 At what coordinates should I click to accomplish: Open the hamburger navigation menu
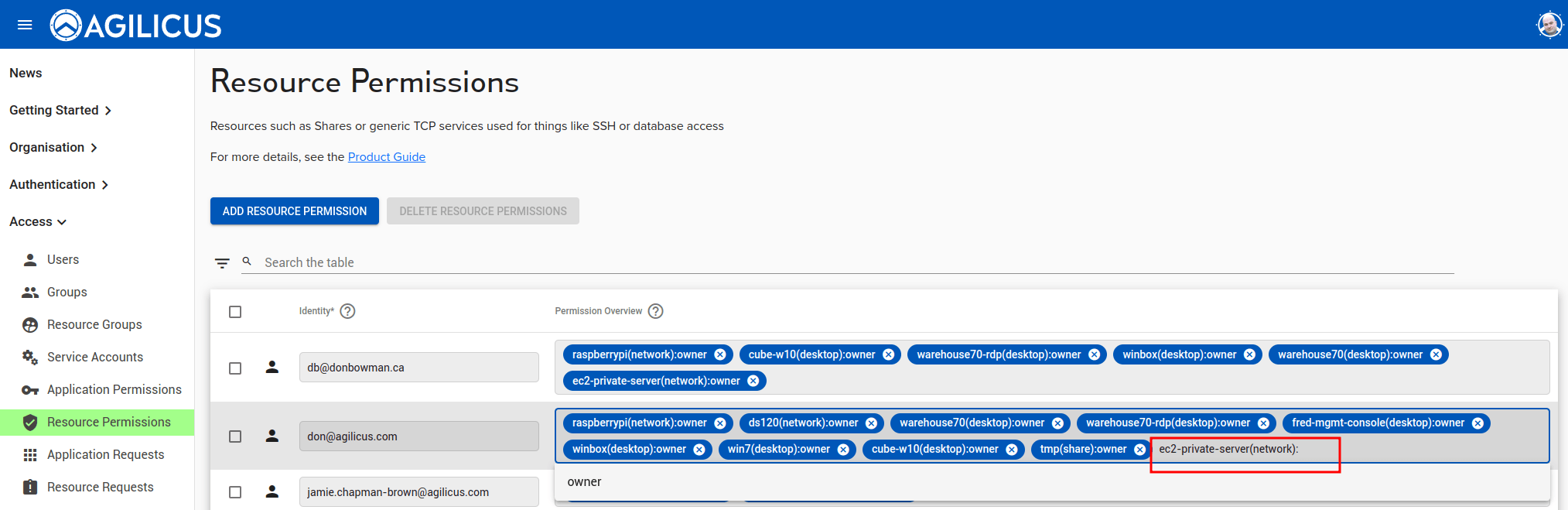click(x=25, y=25)
